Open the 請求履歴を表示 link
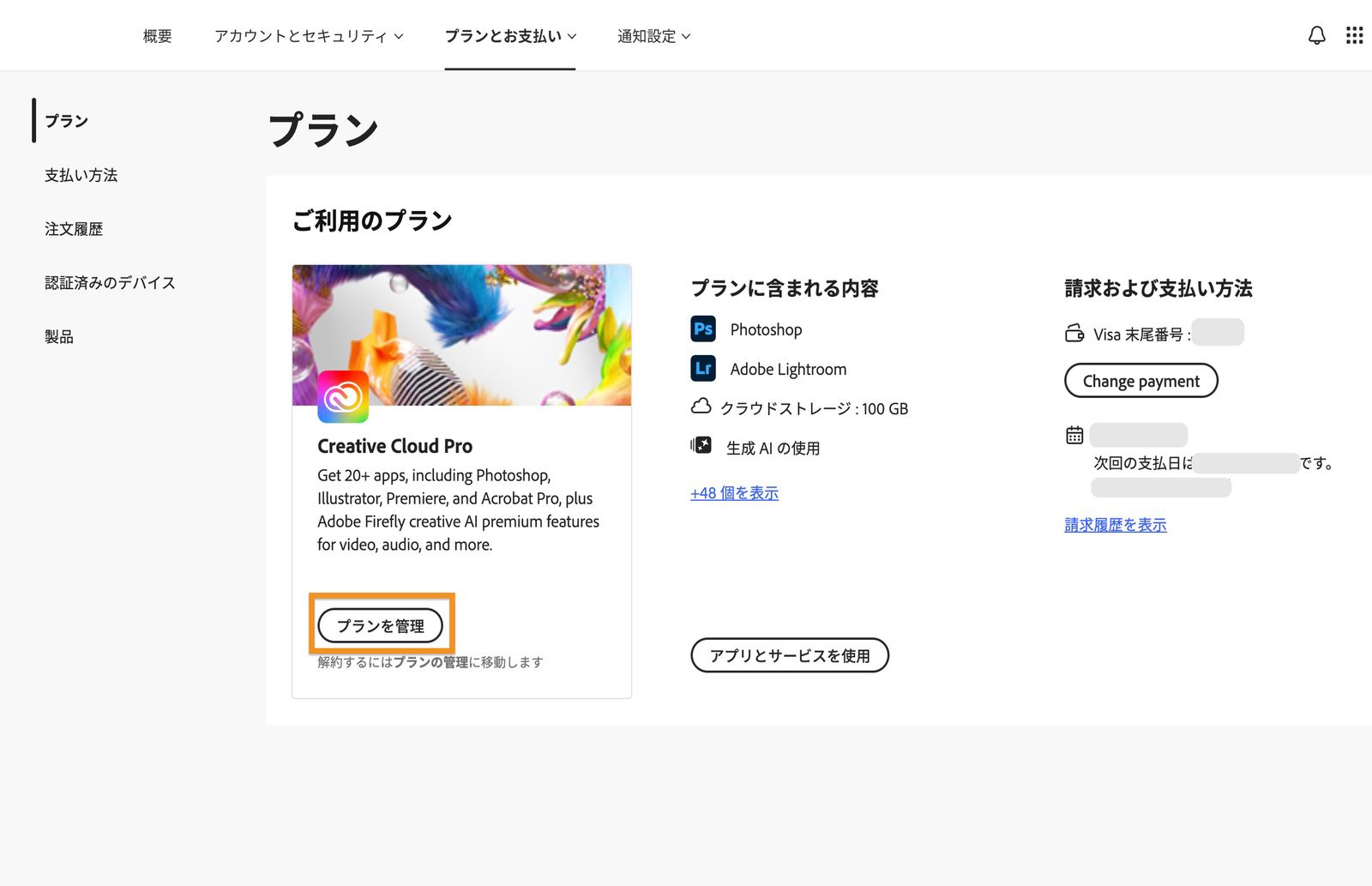Screen dimensions: 1372x886 tap(1116, 525)
